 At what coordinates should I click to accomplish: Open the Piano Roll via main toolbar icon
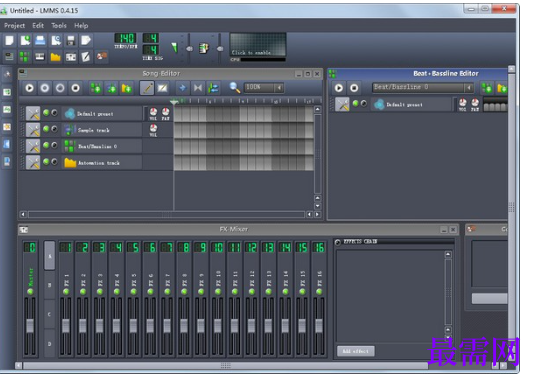pyautogui.click(x=40, y=56)
